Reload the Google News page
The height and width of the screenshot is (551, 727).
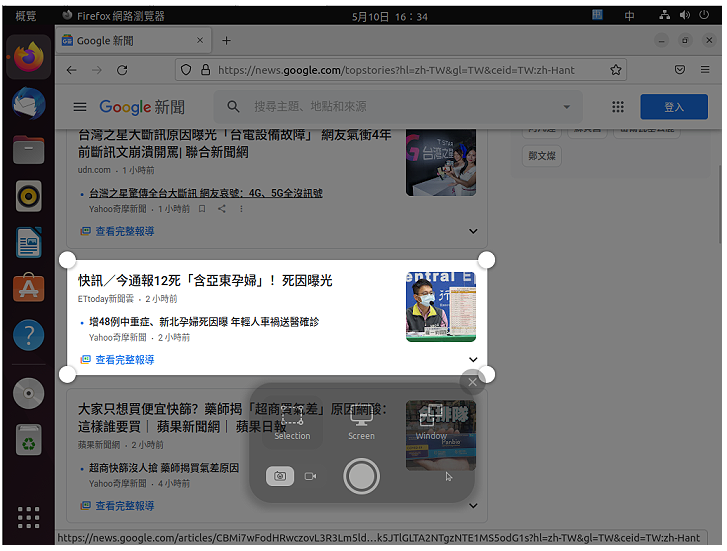tap(122, 70)
